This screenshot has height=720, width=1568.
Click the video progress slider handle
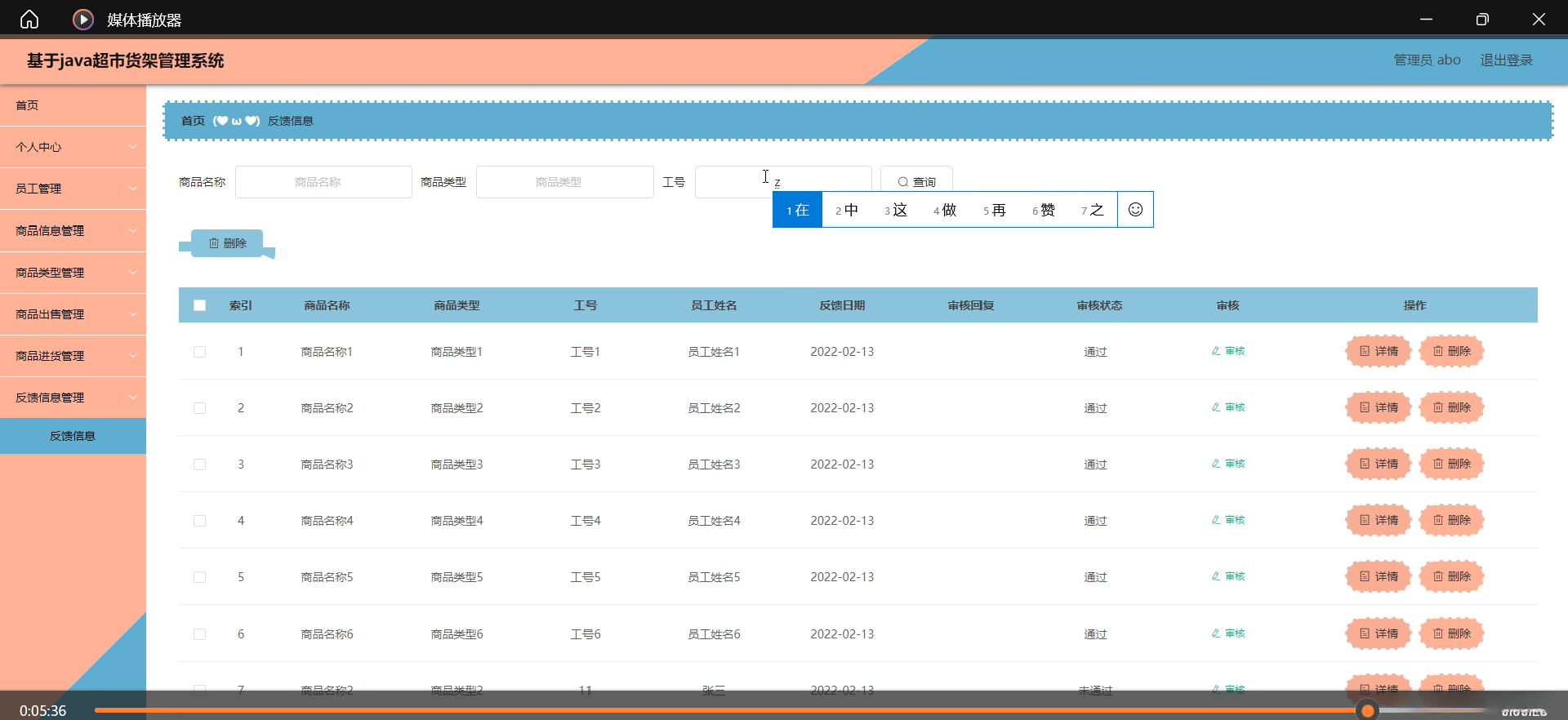click(x=1368, y=711)
